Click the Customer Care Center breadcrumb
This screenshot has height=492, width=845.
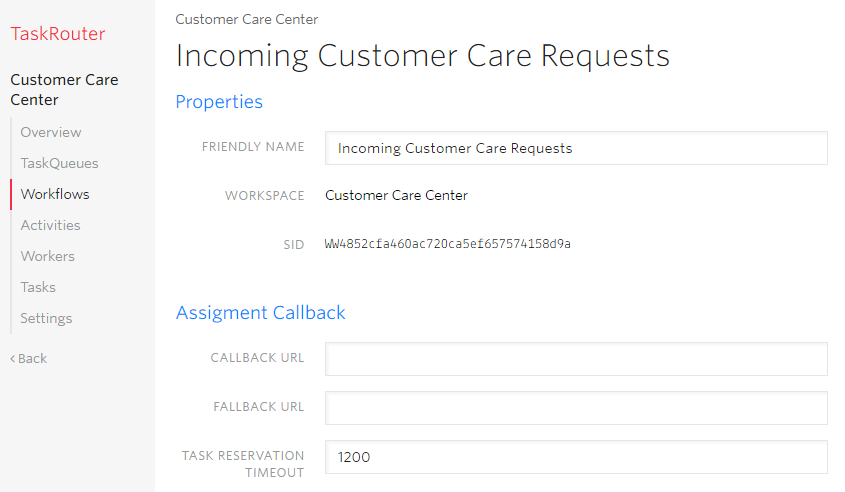246,19
